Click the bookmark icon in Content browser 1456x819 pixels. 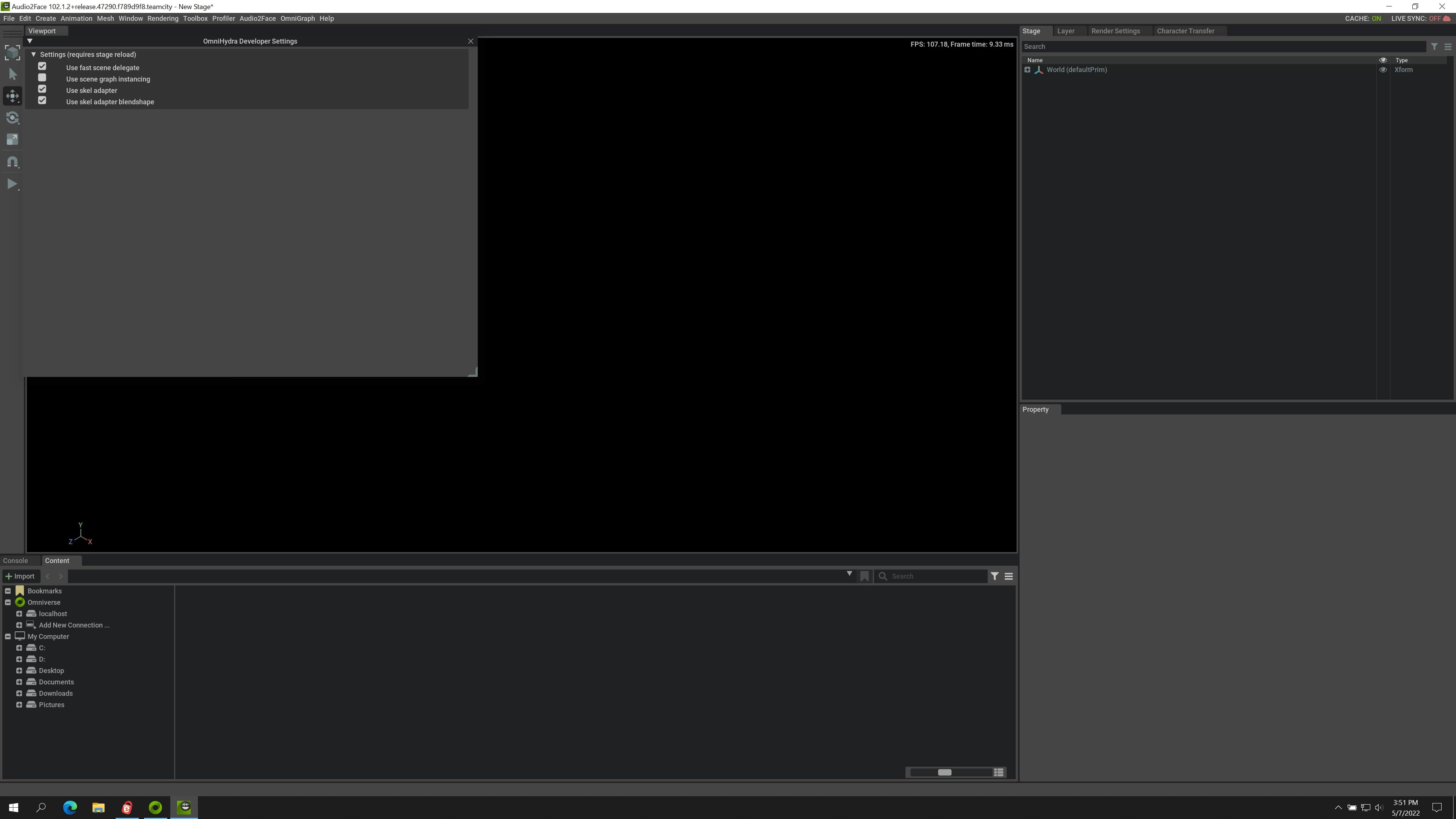click(x=864, y=576)
